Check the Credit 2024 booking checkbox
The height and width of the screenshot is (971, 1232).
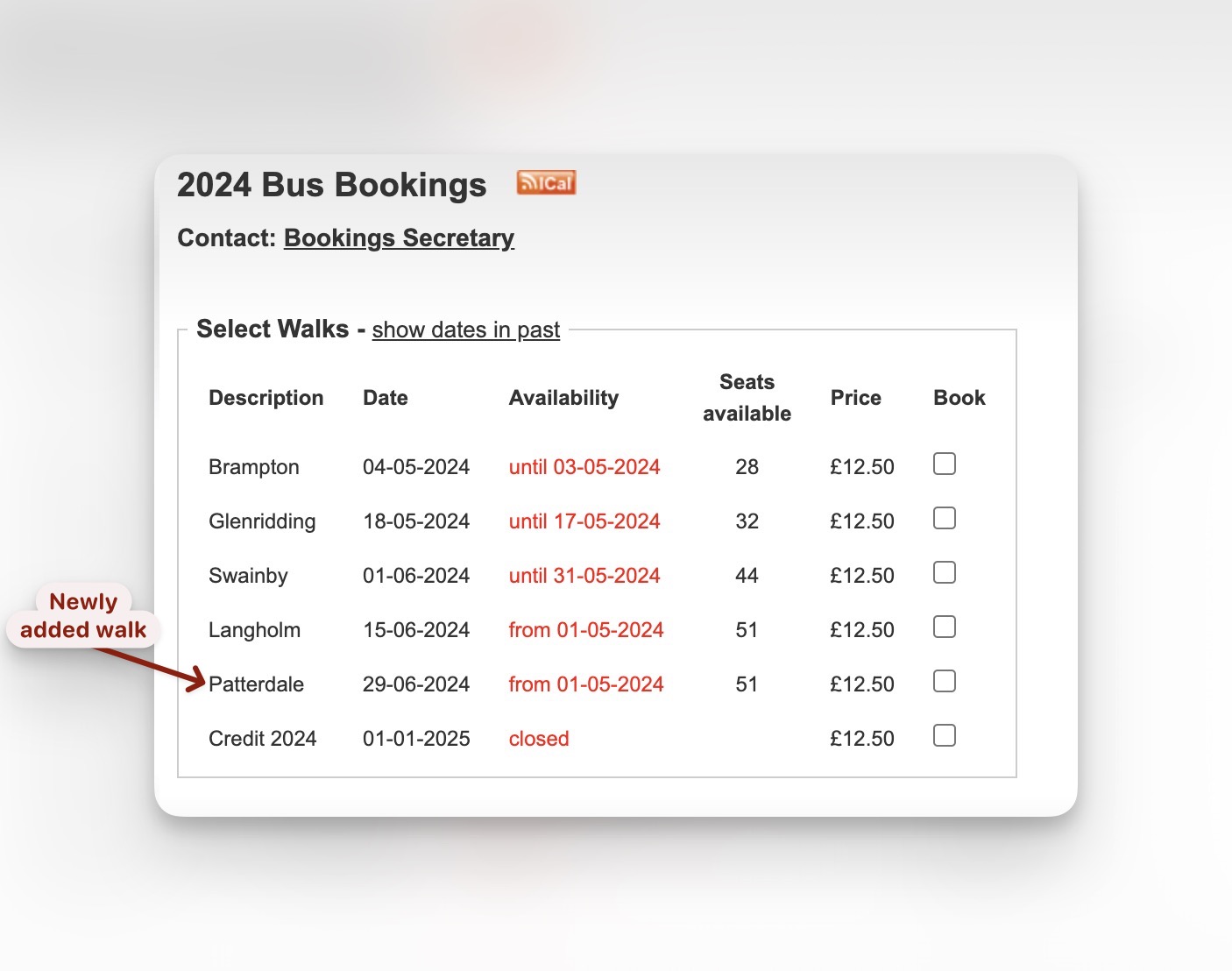(x=944, y=735)
